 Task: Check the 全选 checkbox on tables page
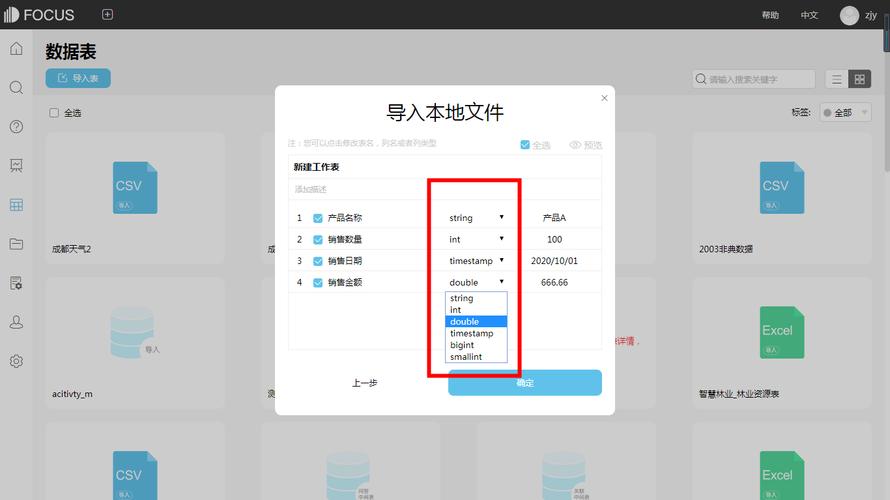click(54, 113)
